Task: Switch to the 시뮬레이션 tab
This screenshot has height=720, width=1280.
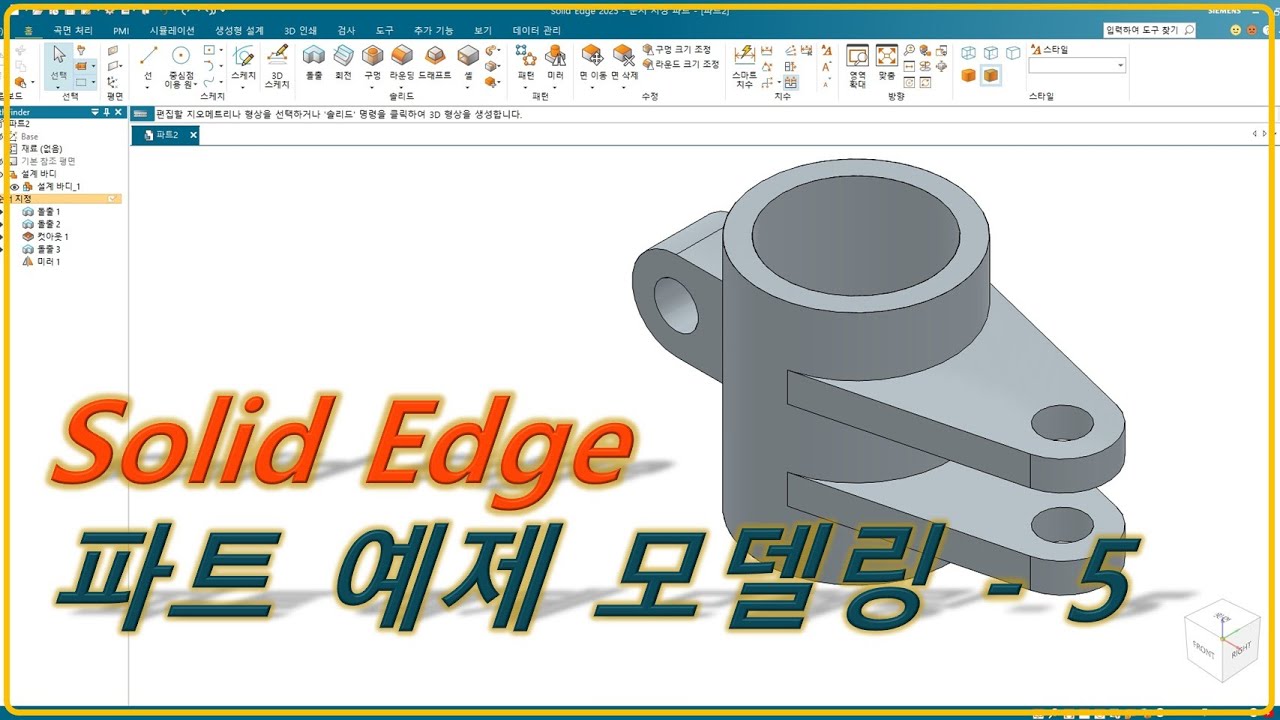Action: coord(172,31)
